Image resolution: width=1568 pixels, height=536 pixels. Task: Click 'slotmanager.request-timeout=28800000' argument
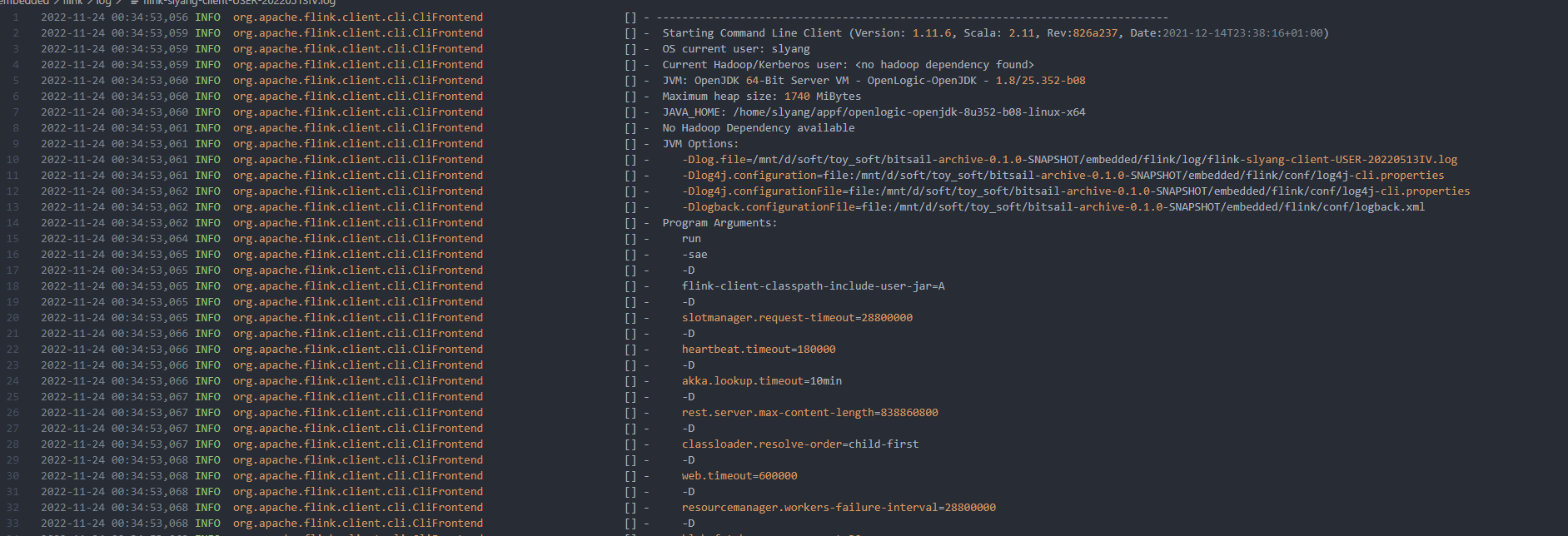(797, 318)
